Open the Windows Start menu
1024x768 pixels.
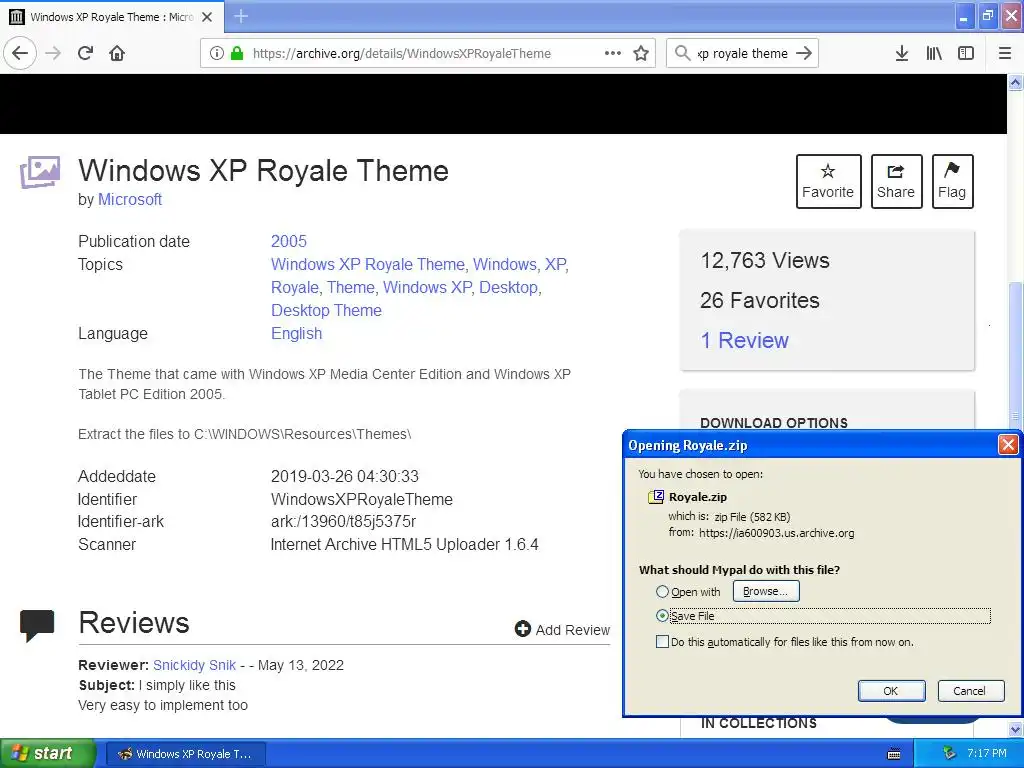[x=47, y=754]
